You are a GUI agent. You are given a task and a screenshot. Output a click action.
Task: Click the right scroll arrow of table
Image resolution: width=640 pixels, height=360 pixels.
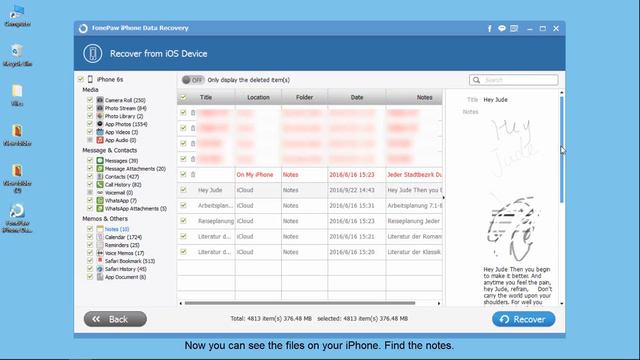tap(439, 303)
